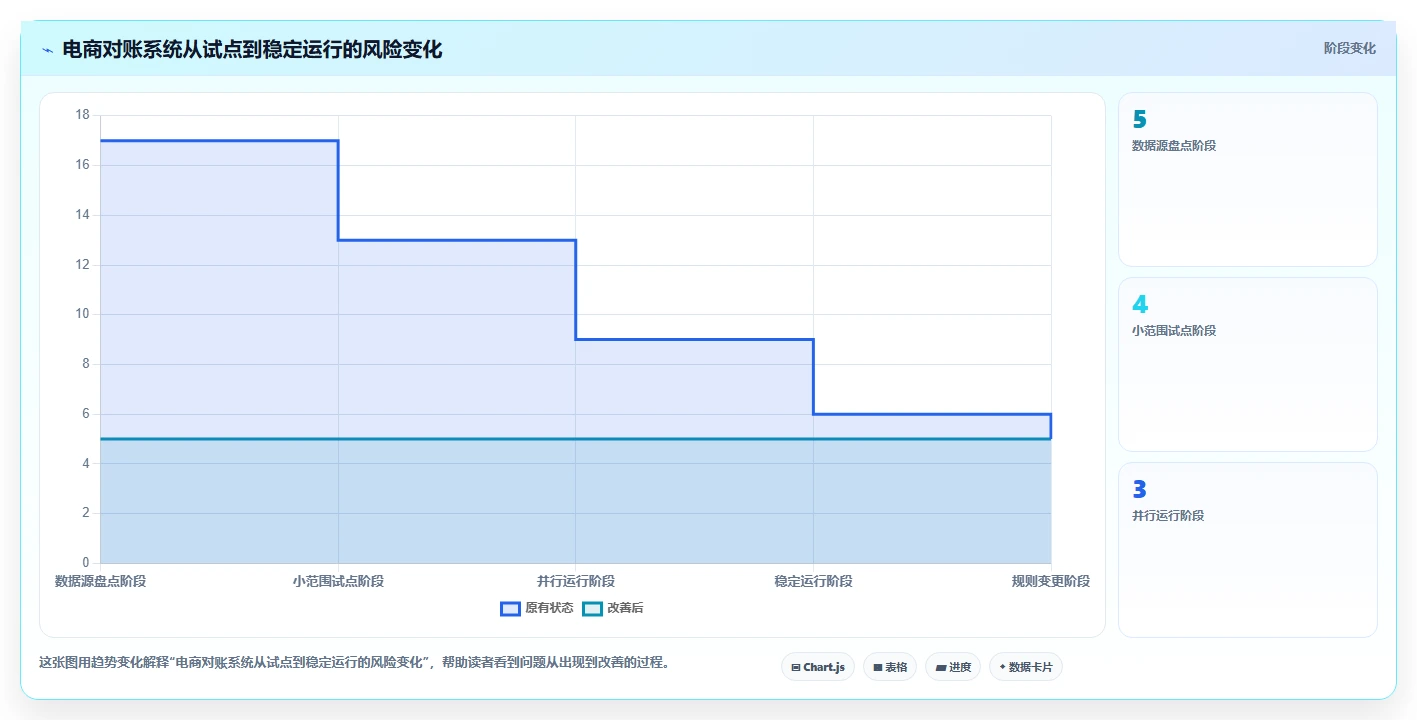1417x720 pixels.
Task: Select the Chart.js tag button
Action: (817, 667)
